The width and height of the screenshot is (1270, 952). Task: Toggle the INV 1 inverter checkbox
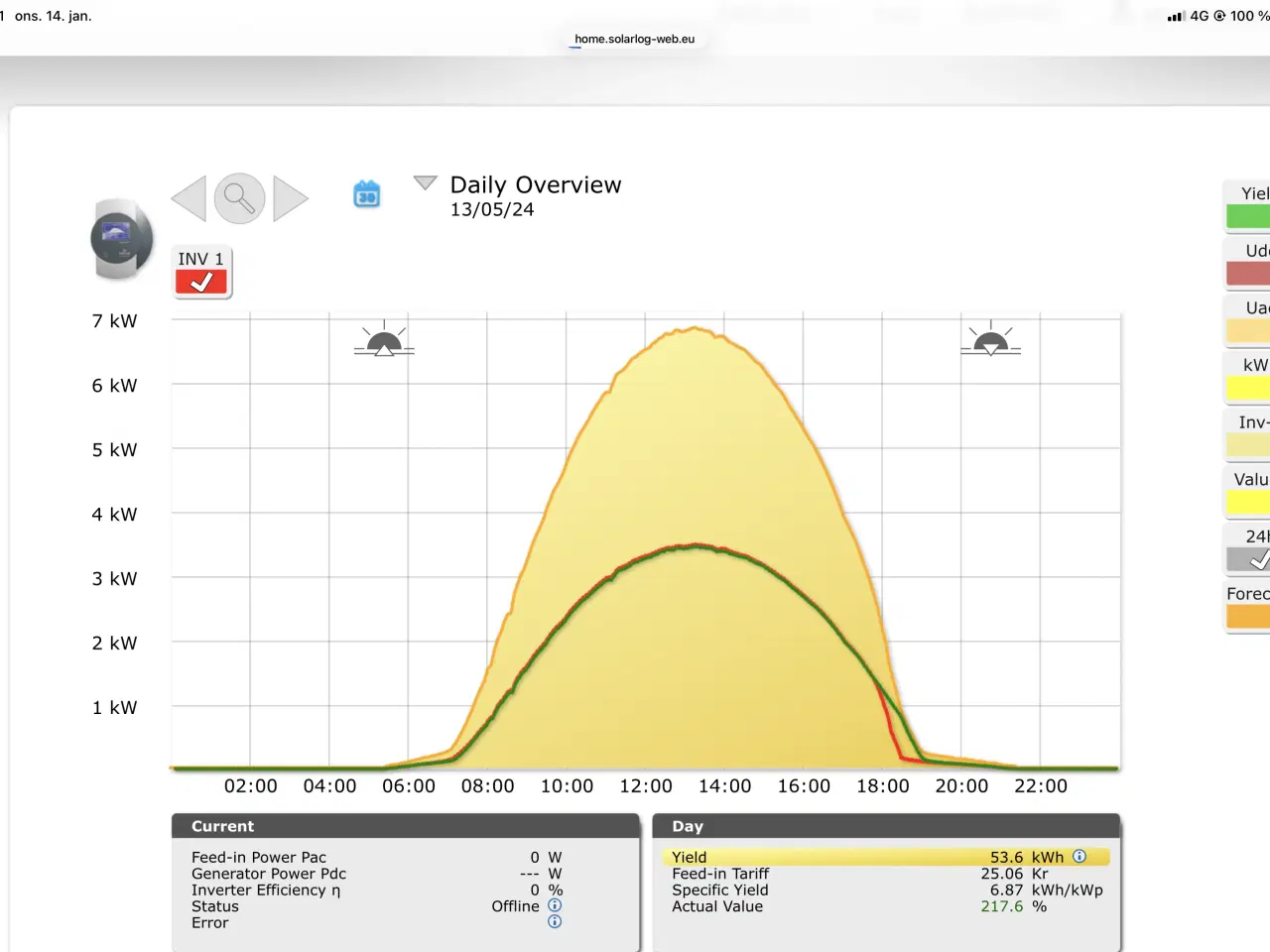coord(201,283)
